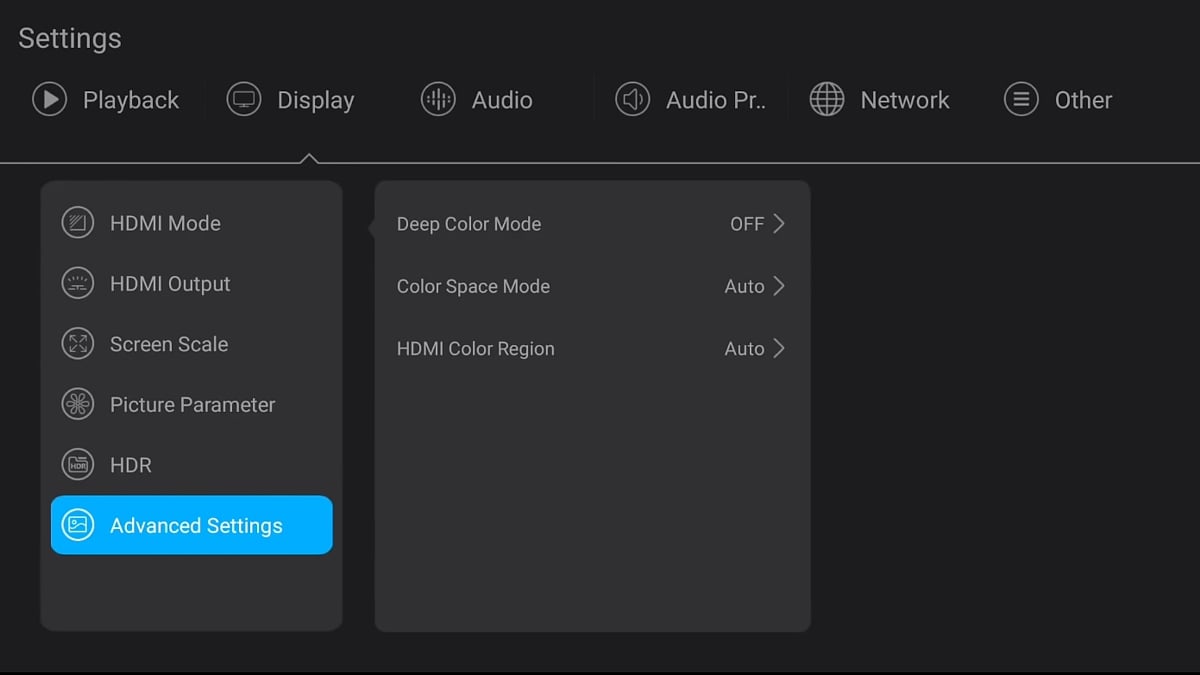Screen dimensions: 1200x675
Task: Open the Network tab label
Action: tap(905, 100)
